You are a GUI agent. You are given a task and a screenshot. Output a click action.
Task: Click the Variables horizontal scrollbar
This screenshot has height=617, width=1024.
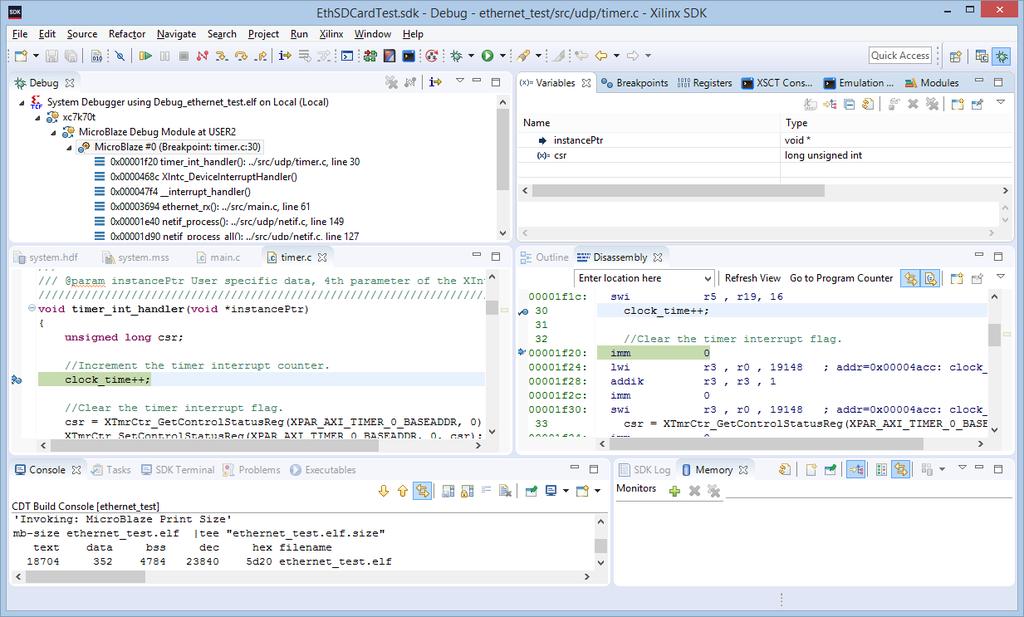(678, 191)
